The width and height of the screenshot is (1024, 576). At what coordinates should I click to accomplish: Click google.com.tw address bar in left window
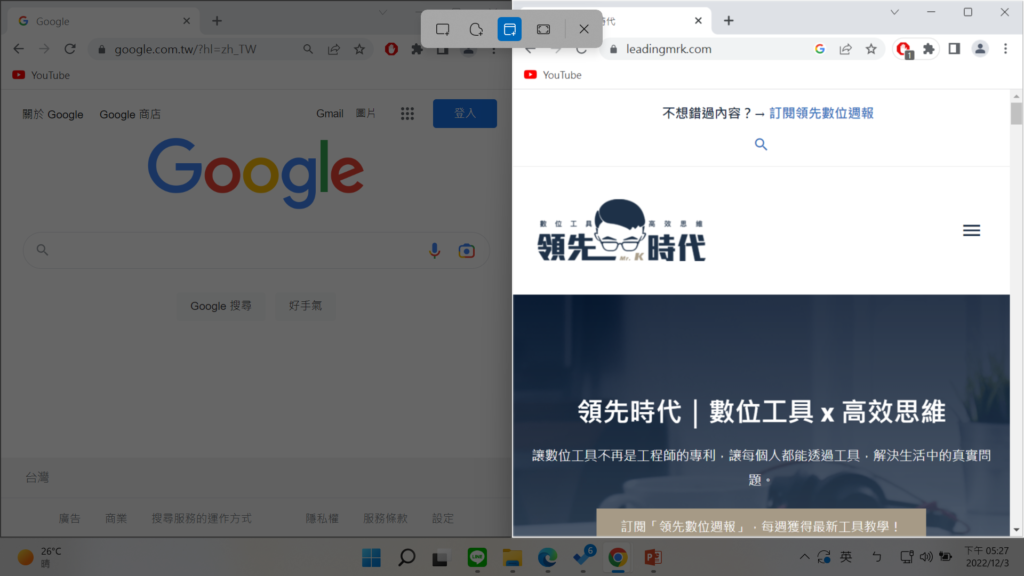[185, 50]
